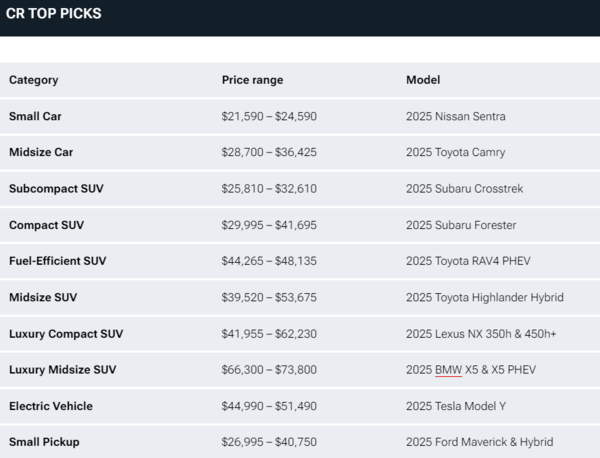The image size is (600, 458).
Task: Click the 2025 Tesla Model Y entry
Action: (x=456, y=406)
